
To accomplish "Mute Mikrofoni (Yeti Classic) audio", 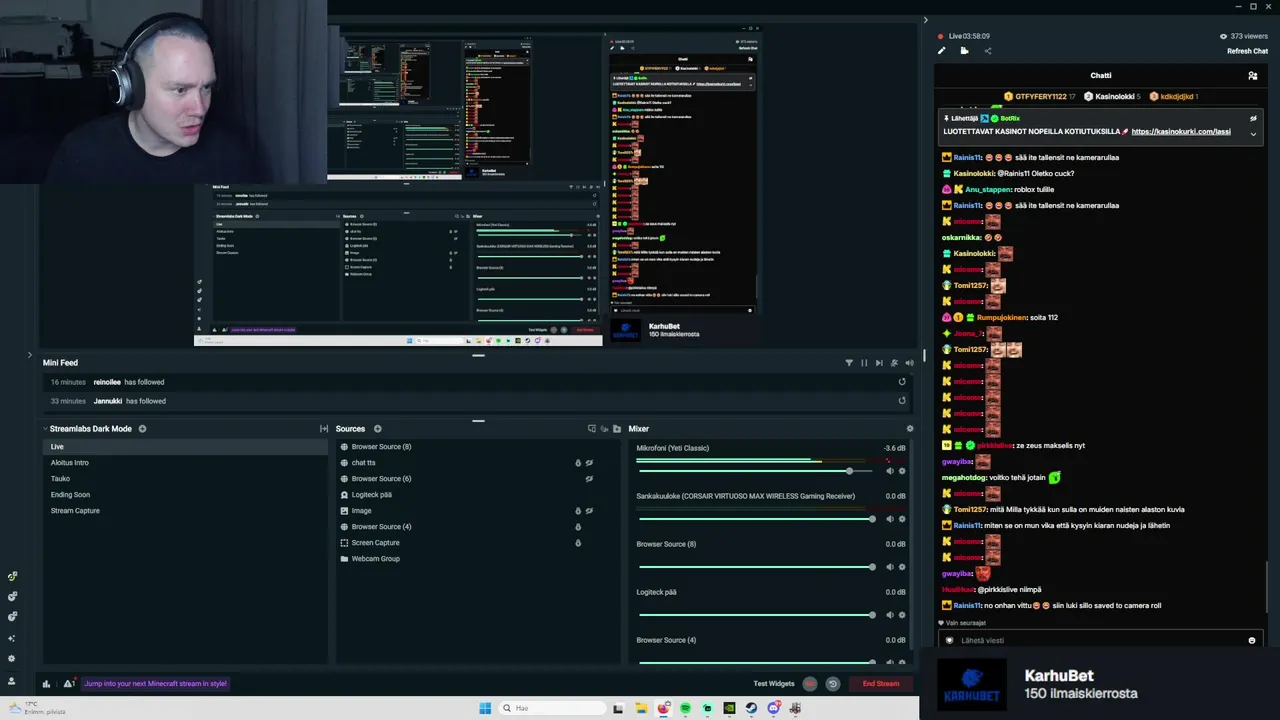I will coord(889,471).
